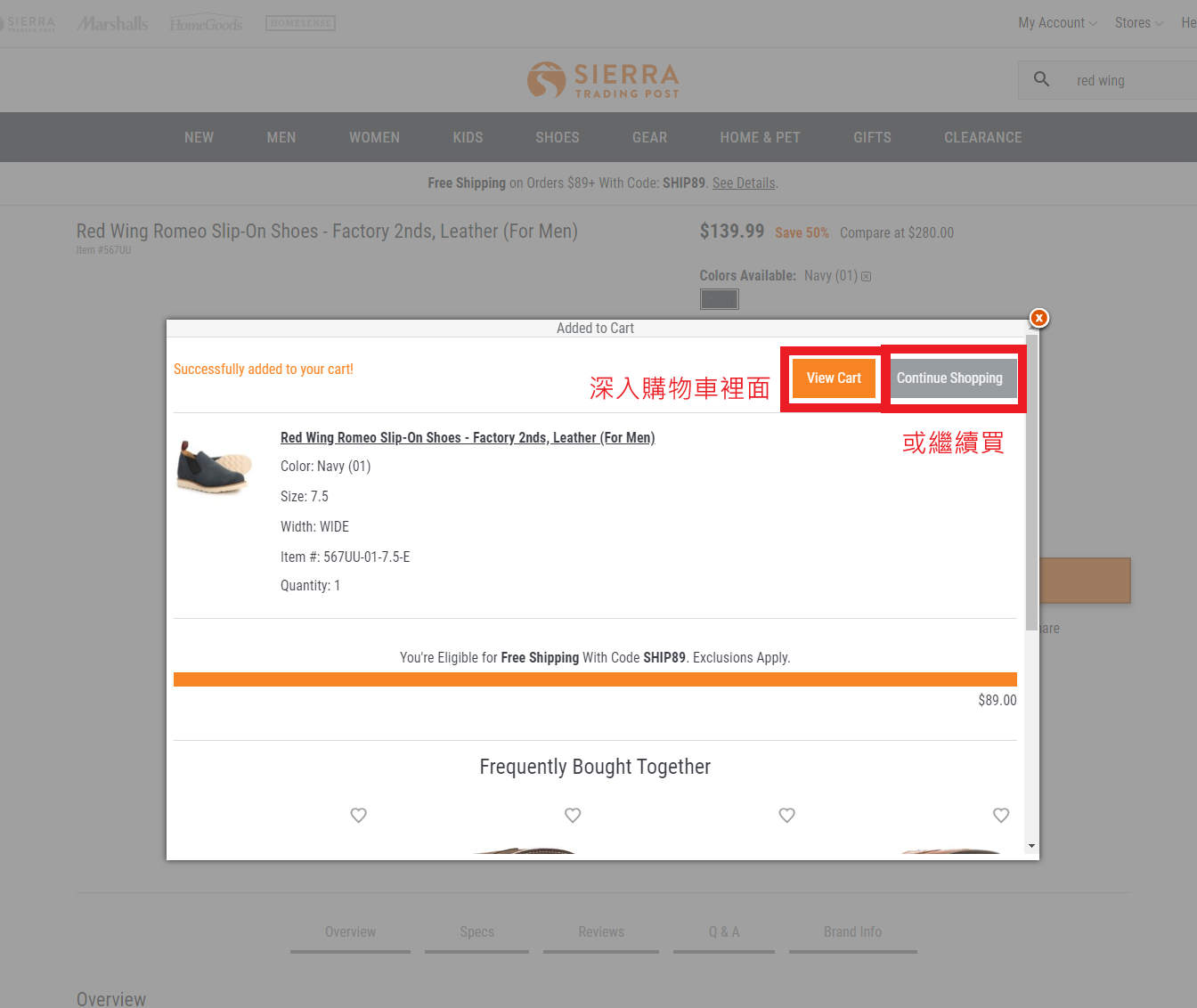Expand the Stores dropdown
Screen dimensions: 1197x1008
coord(1138,23)
